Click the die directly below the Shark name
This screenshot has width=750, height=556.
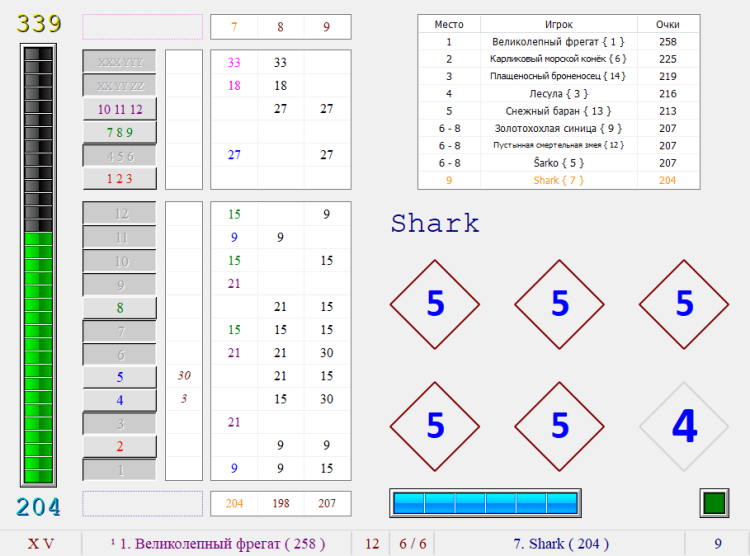pyautogui.click(x=434, y=304)
